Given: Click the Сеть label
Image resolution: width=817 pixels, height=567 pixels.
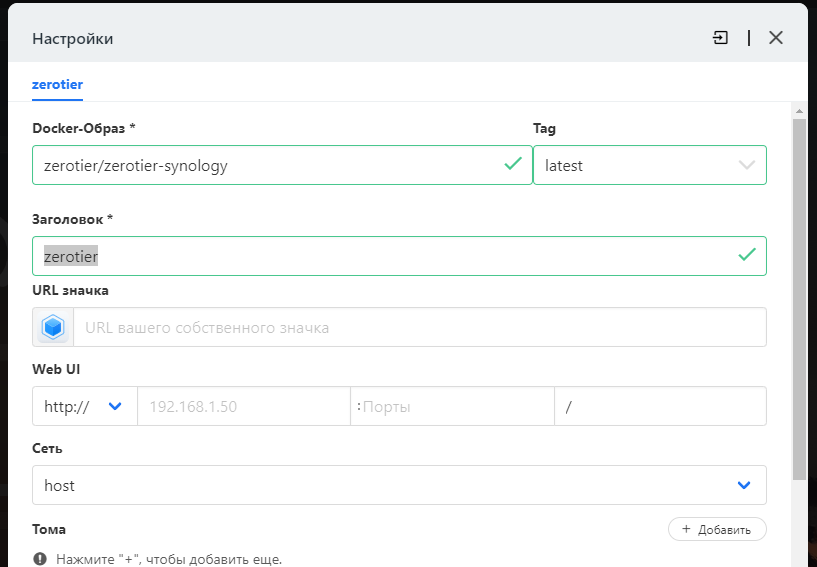Looking at the screenshot, I should pyautogui.click(x=47, y=448).
